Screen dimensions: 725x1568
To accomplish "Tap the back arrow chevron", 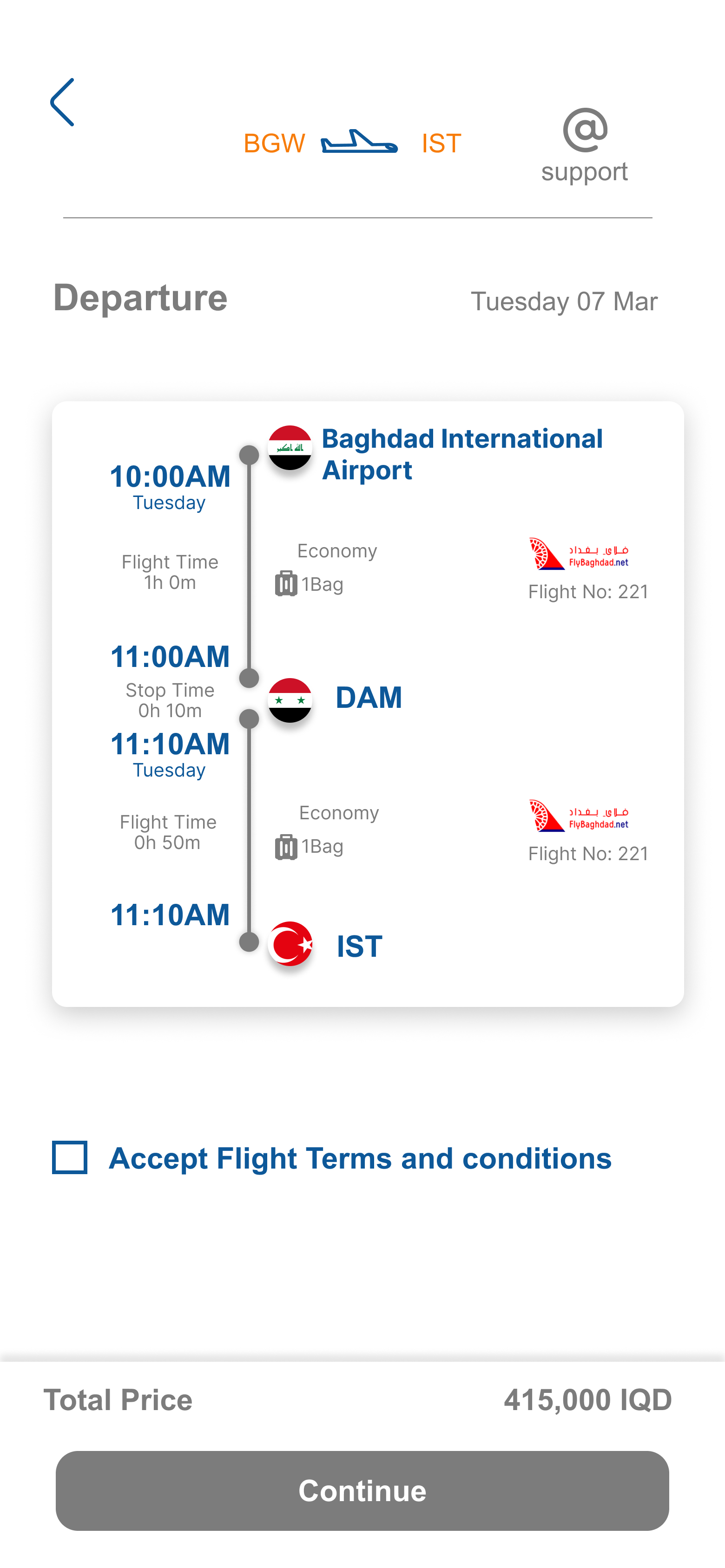I will (x=63, y=102).
